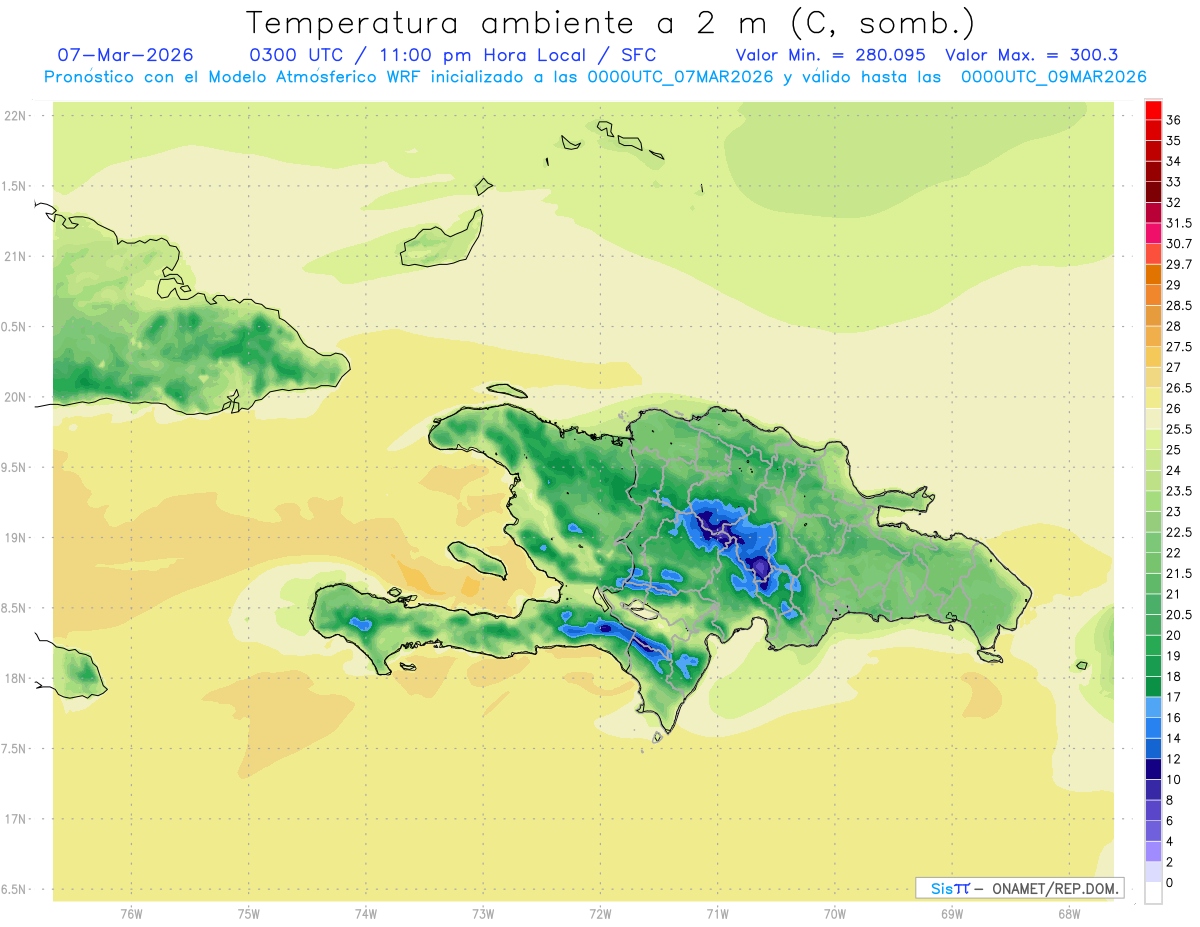Viewport: 1200px width, 927px height.
Task: Click the legend value "22.5"
Action: pos(1179,532)
